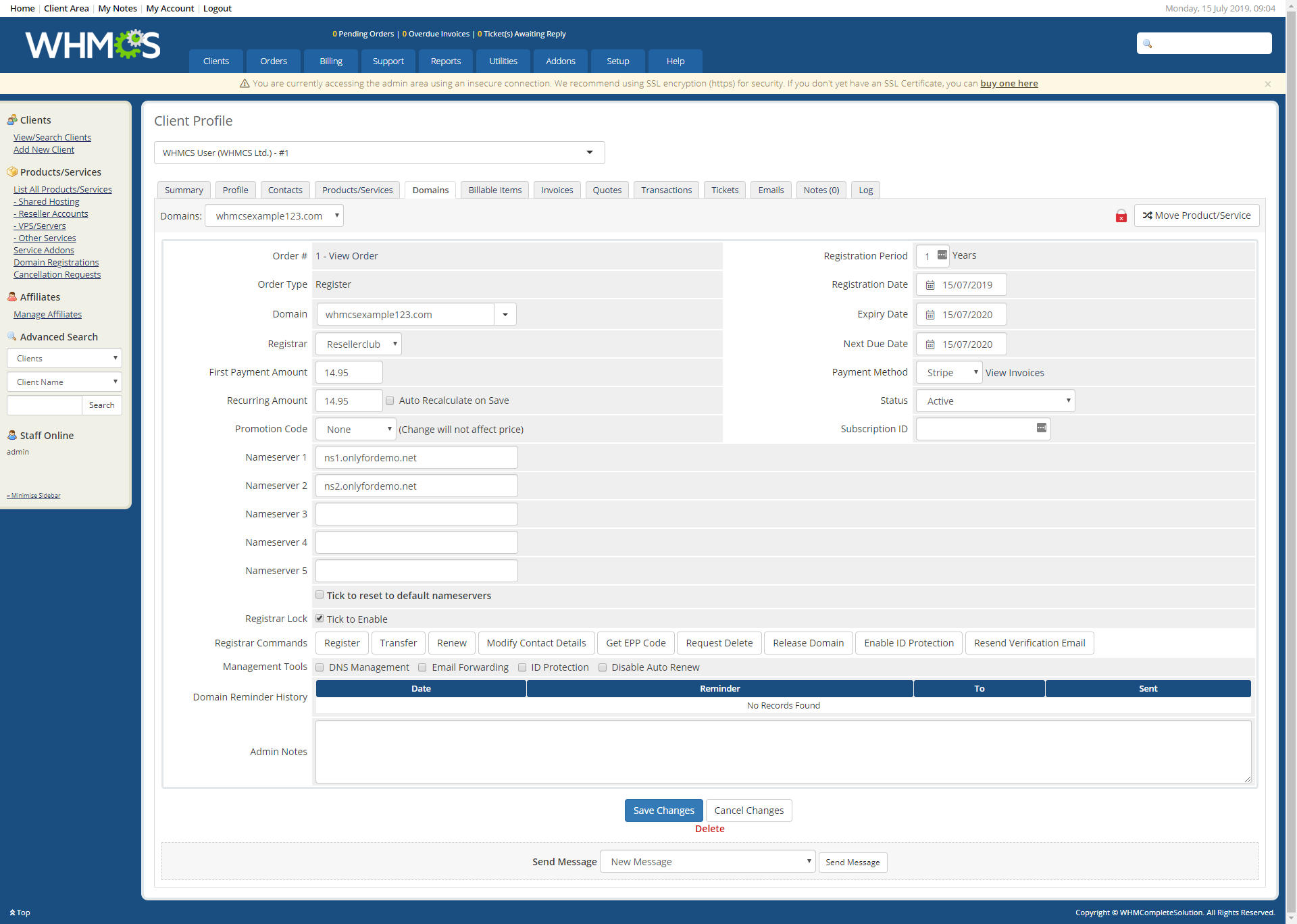Open the Utilities menu
Image resolution: width=1297 pixels, height=924 pixels.
[x=503, y=61]
